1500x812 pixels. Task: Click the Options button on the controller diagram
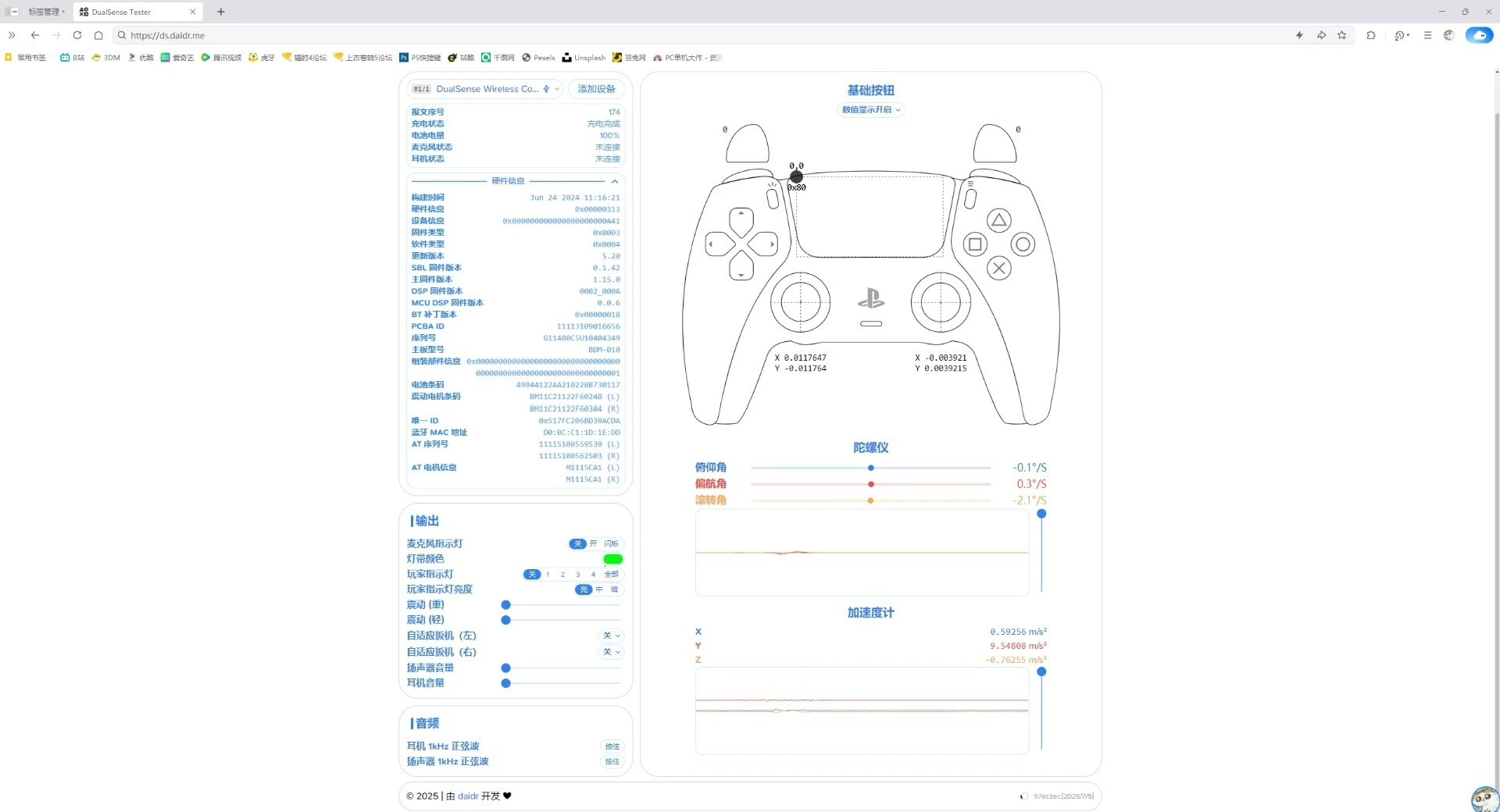point(970,198)
